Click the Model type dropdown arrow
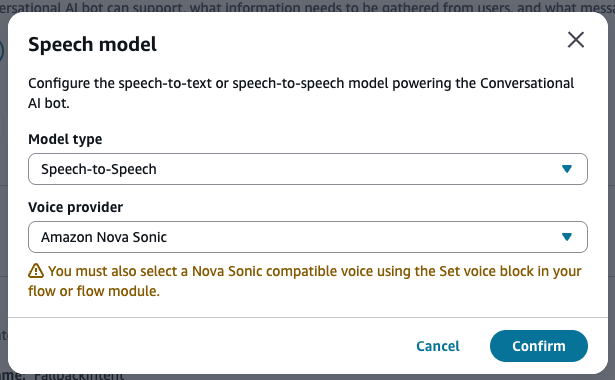 (566, 169)
